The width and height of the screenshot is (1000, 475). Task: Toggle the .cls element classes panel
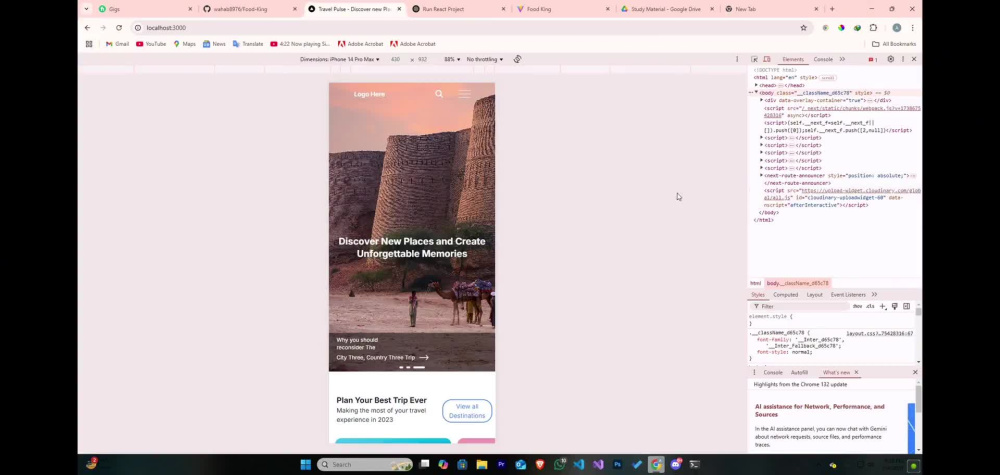pyautogui.click(x=870, y=306)
